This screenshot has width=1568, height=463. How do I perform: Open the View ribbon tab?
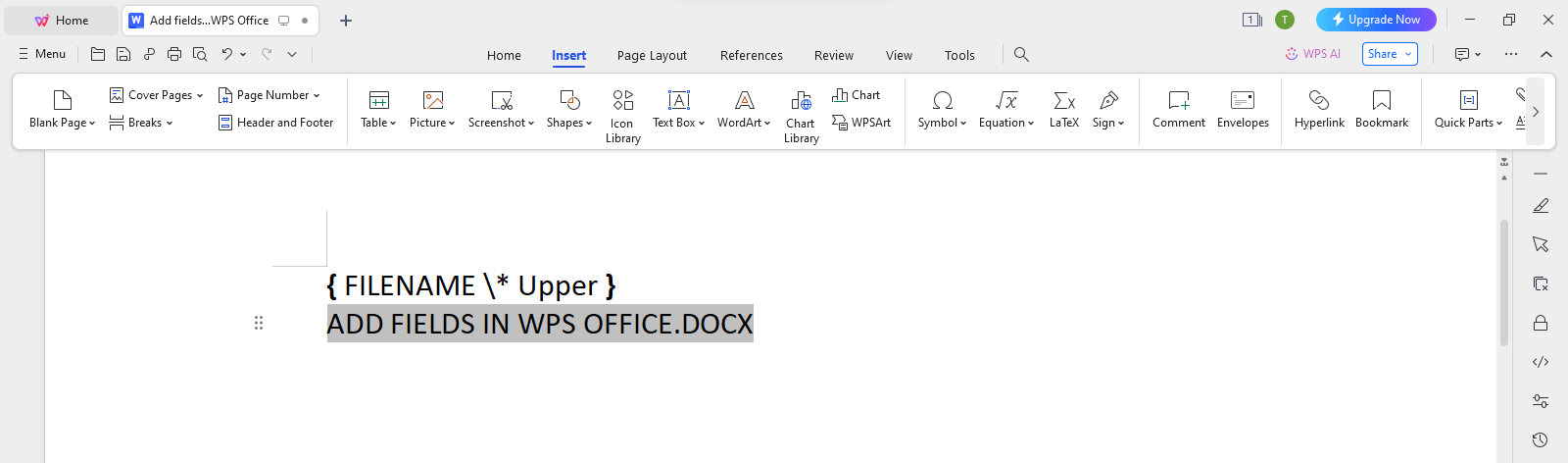tap(899, 55)
